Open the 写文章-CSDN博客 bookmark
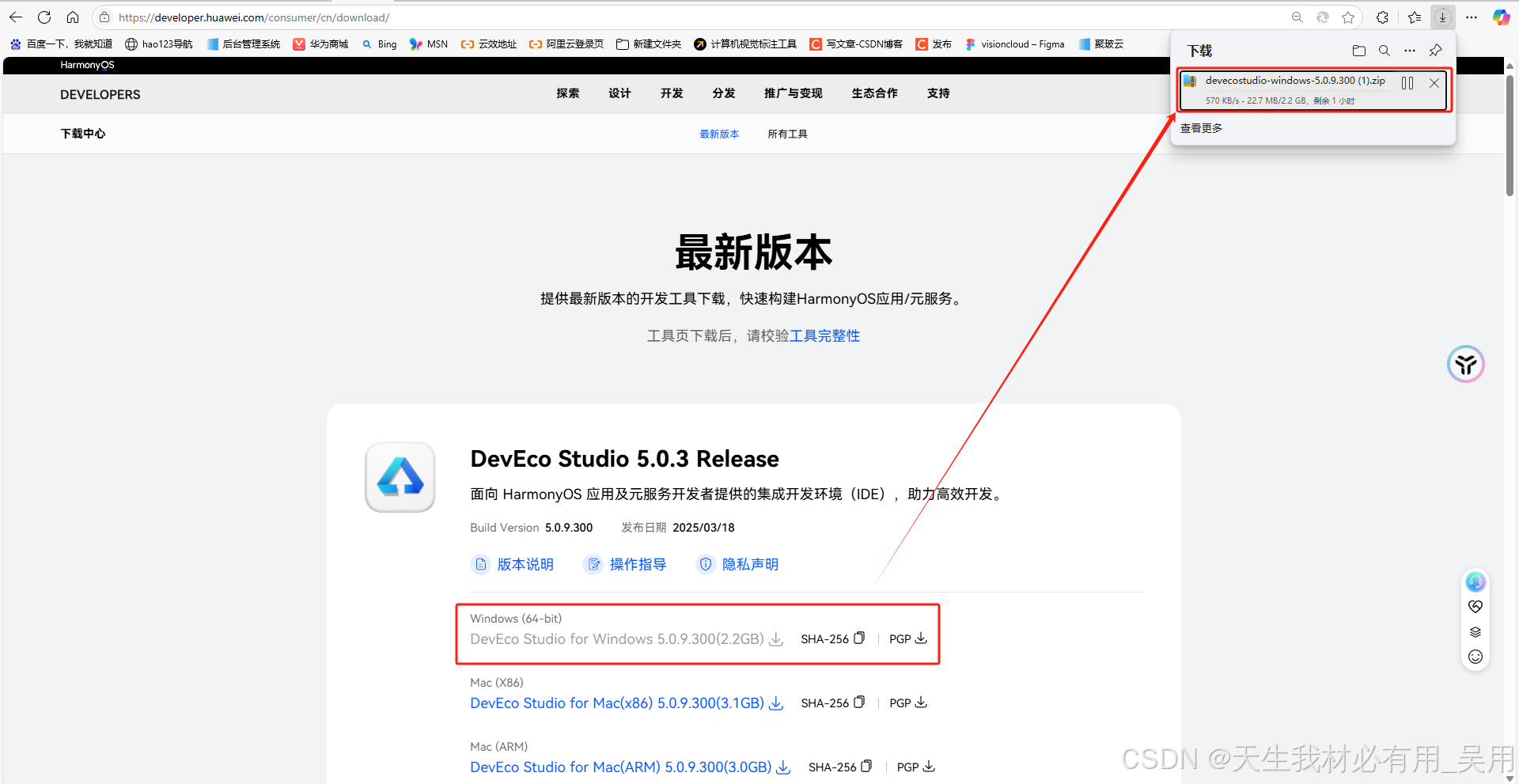This screenshot has height=784, width=1519. coord(856,44)
